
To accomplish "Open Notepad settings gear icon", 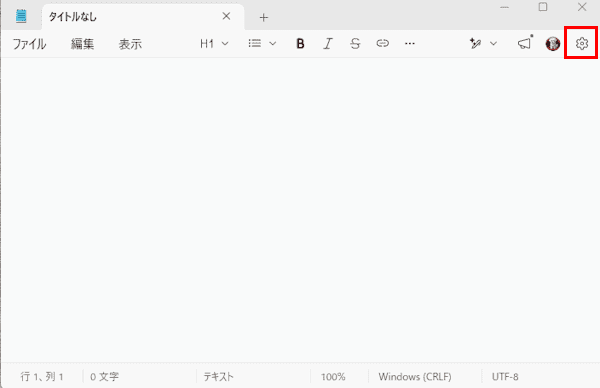I will pyautogui.click(x=582, y=43).
